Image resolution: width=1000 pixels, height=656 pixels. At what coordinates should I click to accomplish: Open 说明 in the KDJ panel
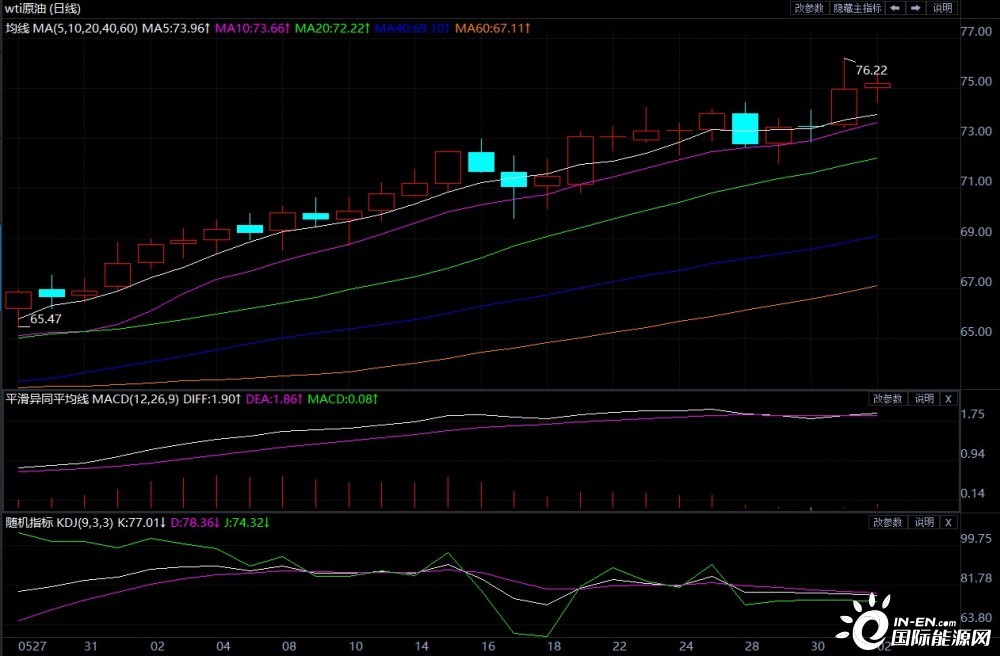coord(923,522)
